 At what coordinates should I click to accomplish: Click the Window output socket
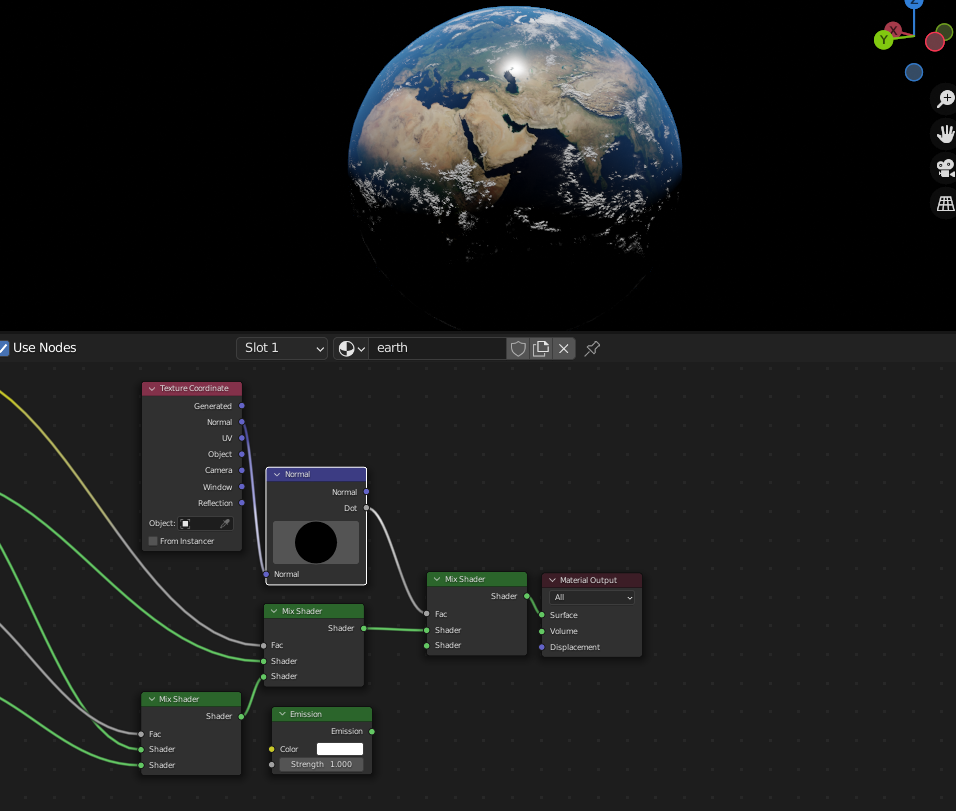(242, 487)
